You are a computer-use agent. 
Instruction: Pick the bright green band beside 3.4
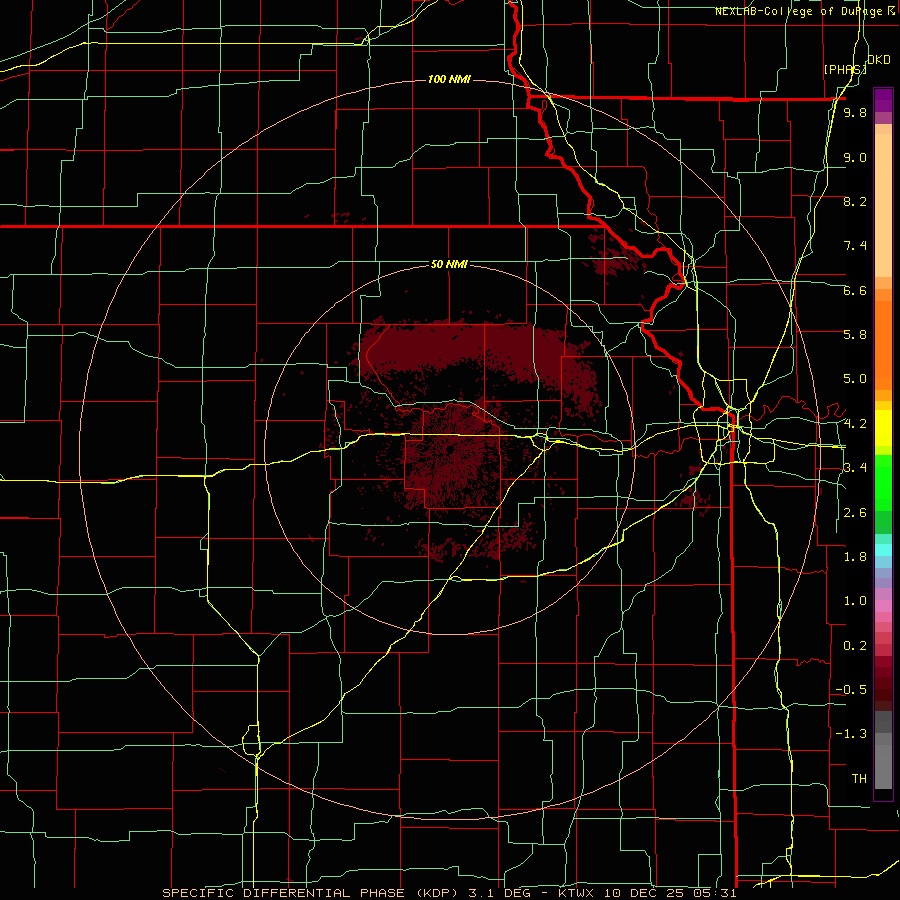pyautogui.click(x=883, y=482)
